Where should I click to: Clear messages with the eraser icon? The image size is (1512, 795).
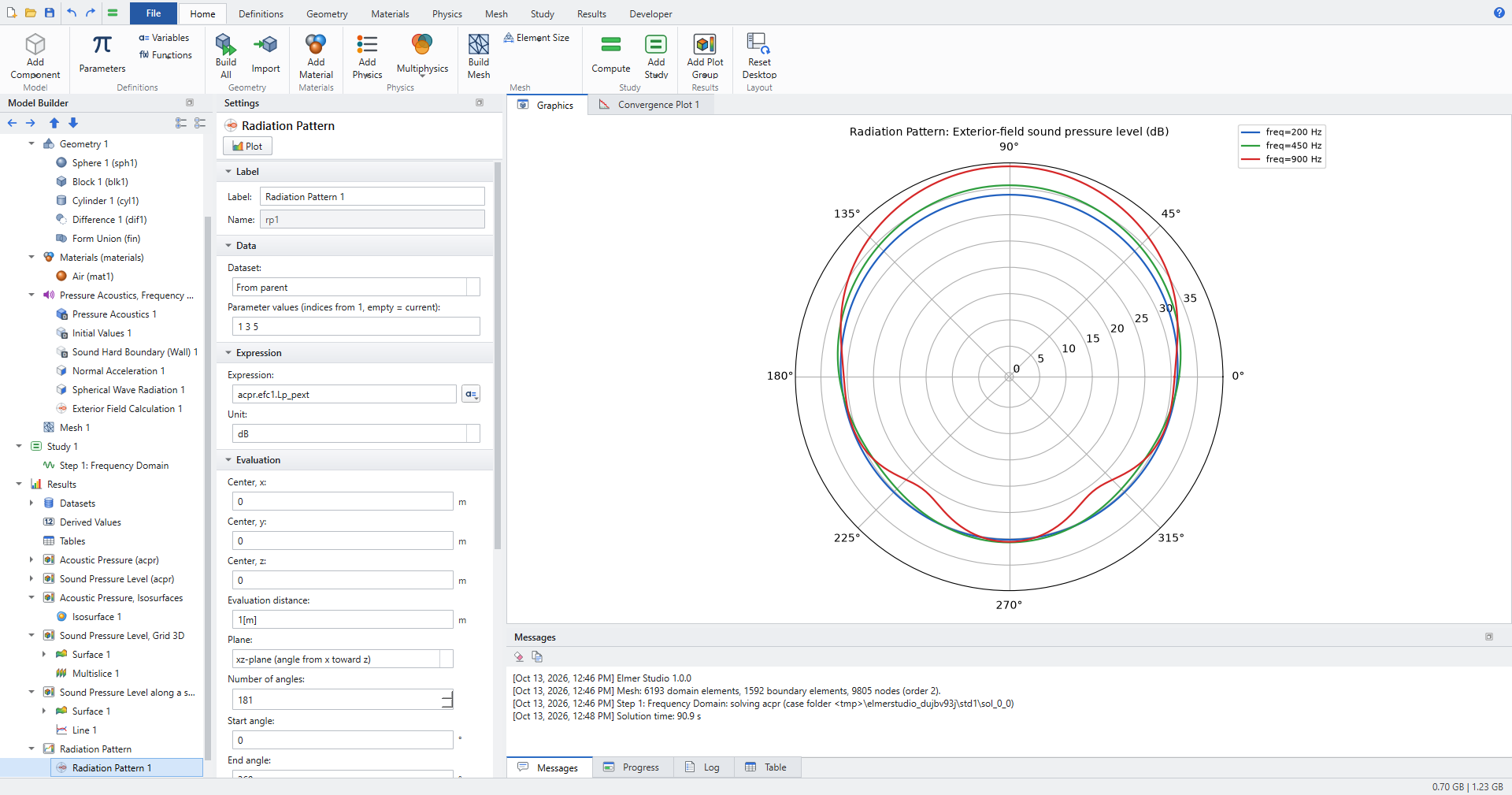519,656
